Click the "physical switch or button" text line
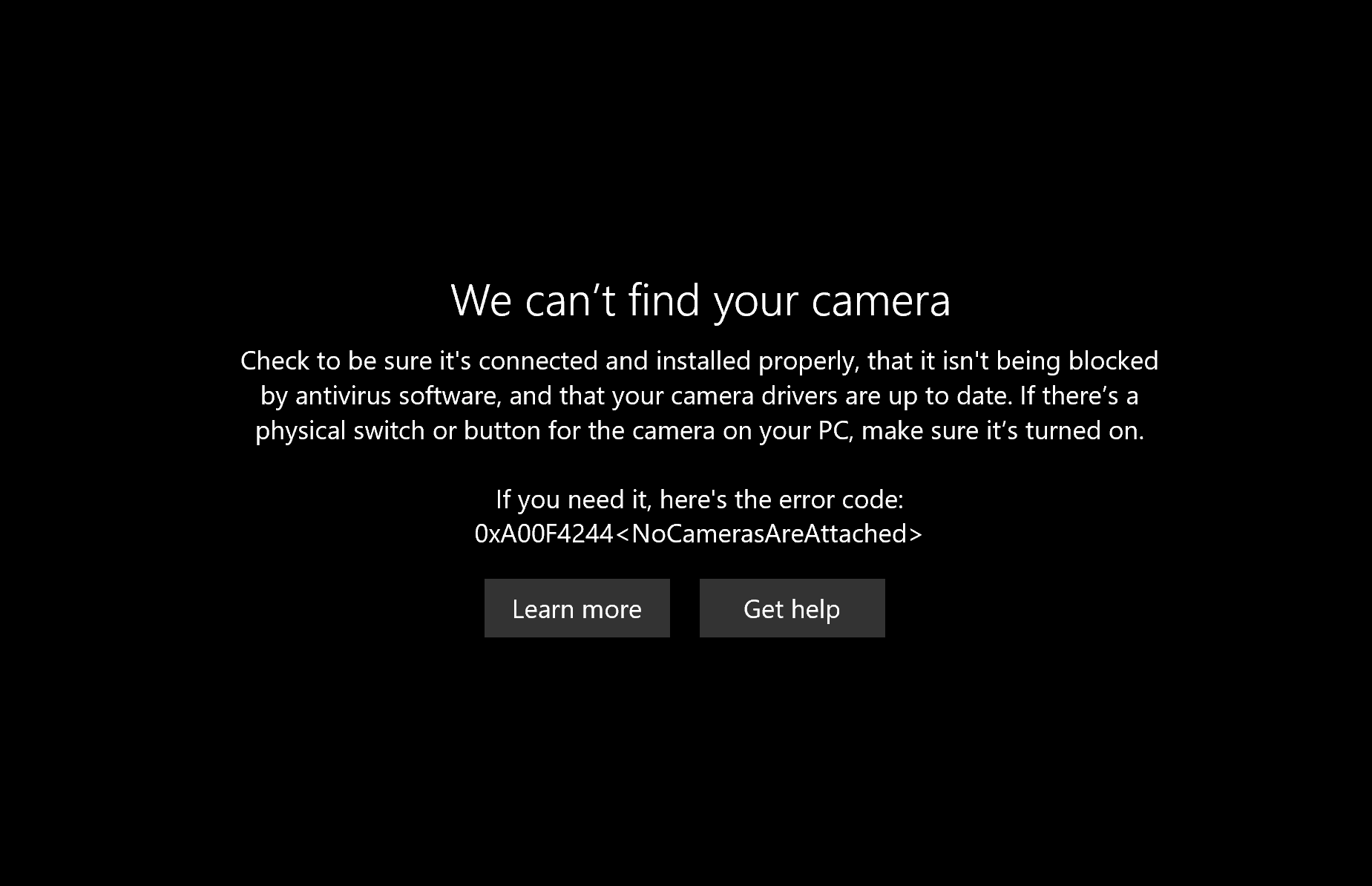 [699, 430]
